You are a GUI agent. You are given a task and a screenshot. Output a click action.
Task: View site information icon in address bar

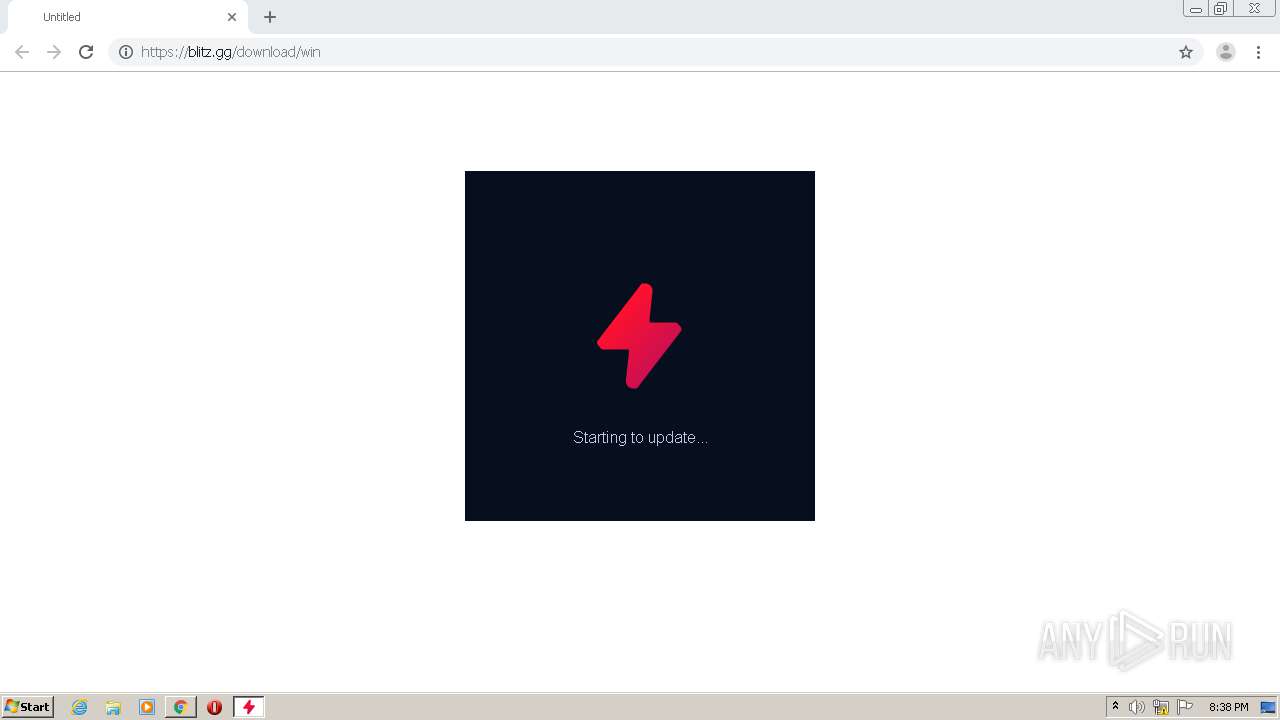click(x=126, y=52)
